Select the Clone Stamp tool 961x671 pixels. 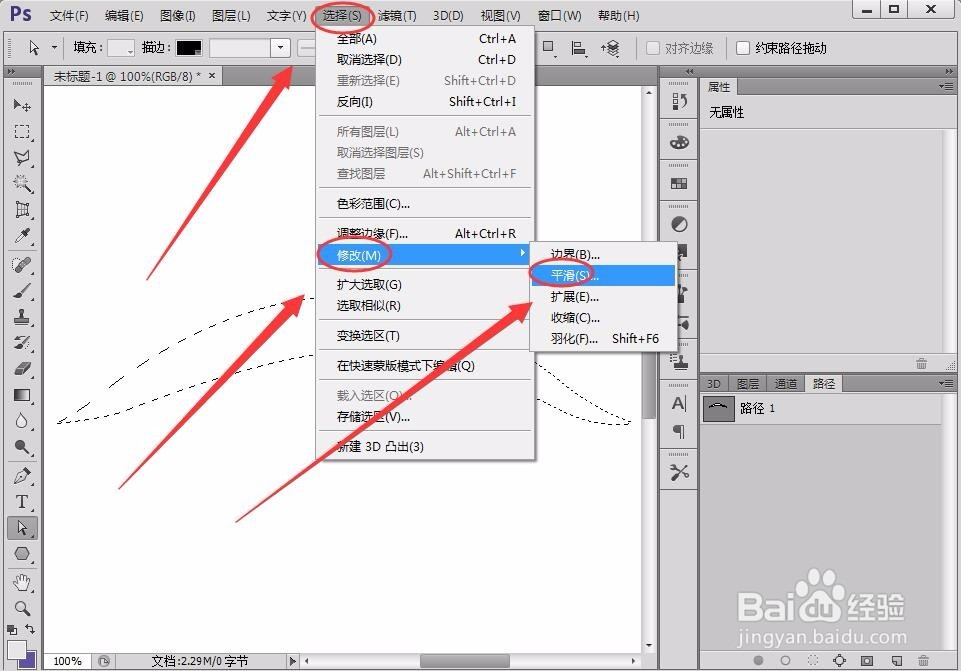pos(22,312)
